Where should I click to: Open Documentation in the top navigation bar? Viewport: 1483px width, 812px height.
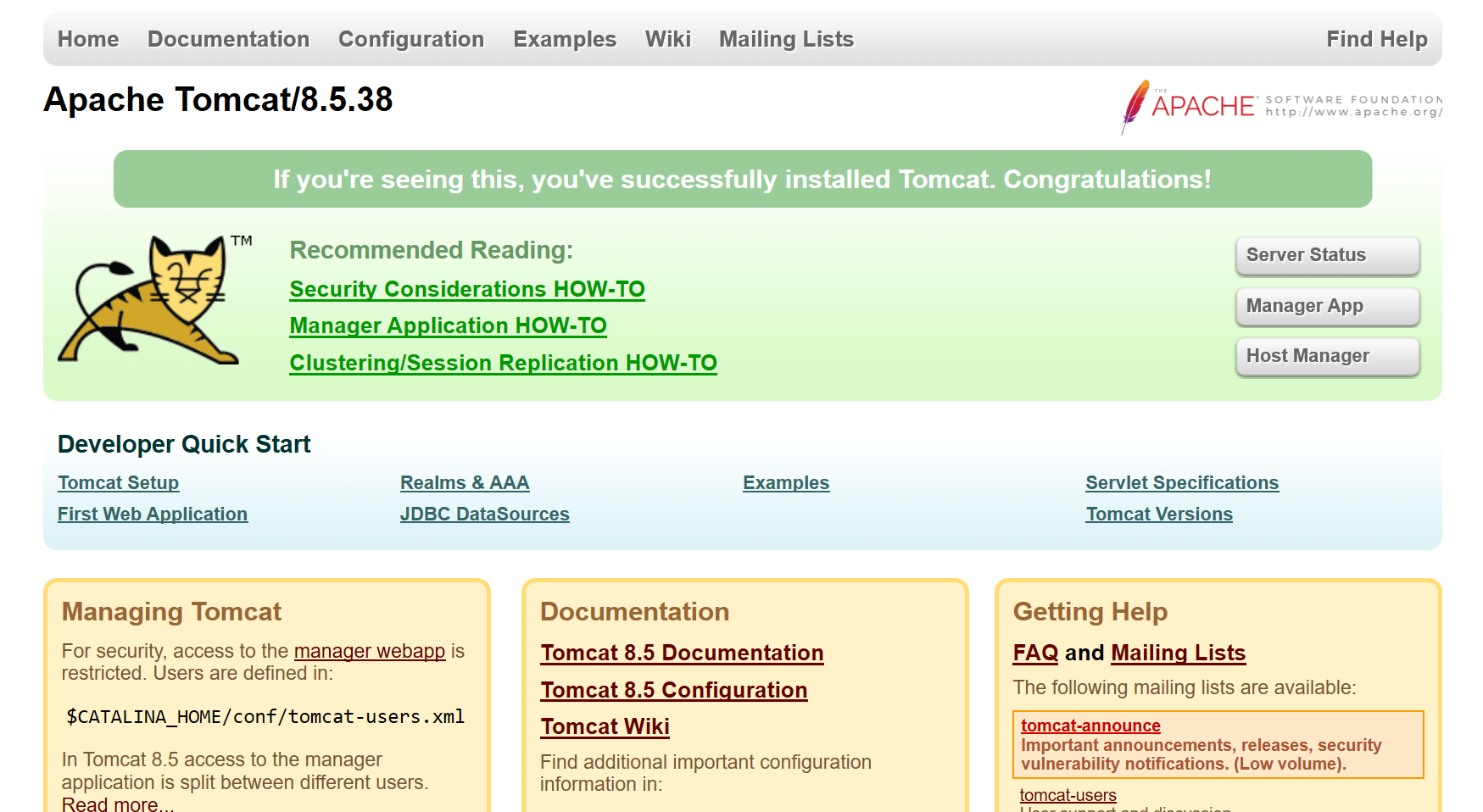228,39
